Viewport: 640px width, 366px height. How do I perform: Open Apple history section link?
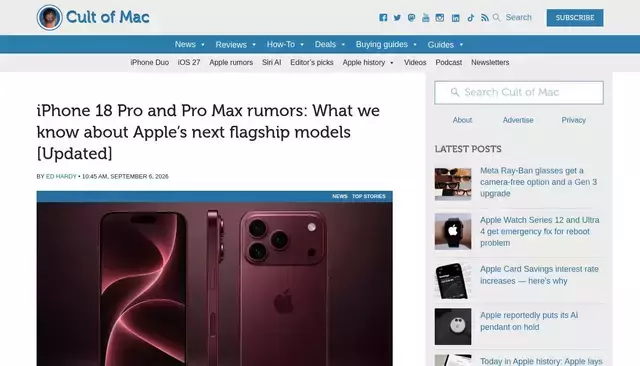click(x=364, y=62)
